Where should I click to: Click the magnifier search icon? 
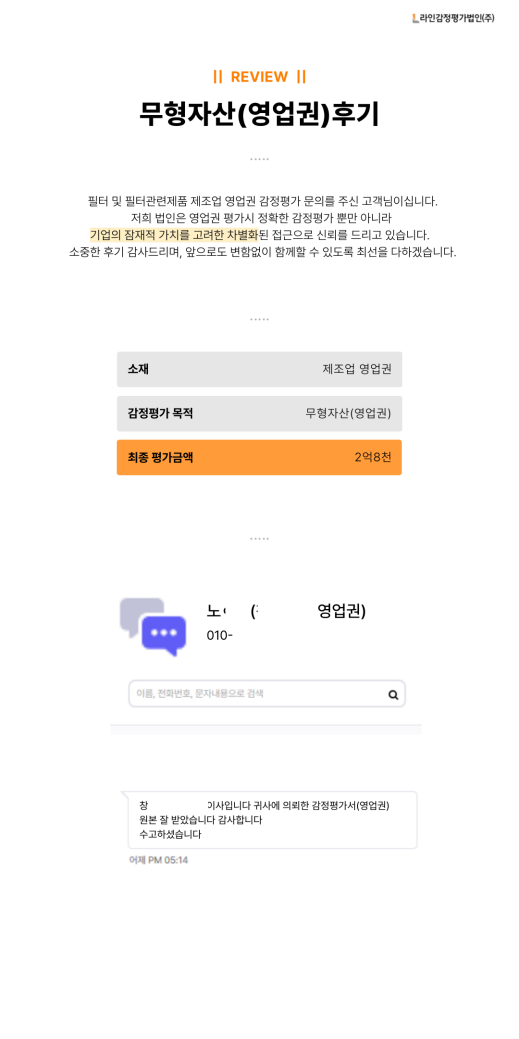click(393, 694)
